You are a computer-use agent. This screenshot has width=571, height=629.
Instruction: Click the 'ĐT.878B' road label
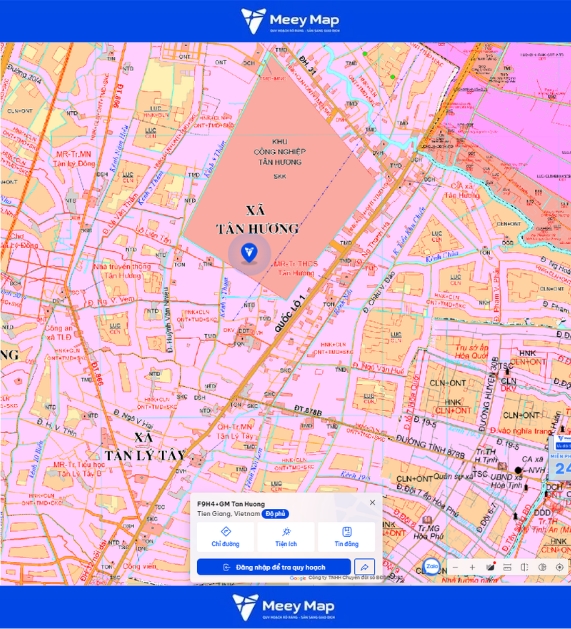point(308,410)
